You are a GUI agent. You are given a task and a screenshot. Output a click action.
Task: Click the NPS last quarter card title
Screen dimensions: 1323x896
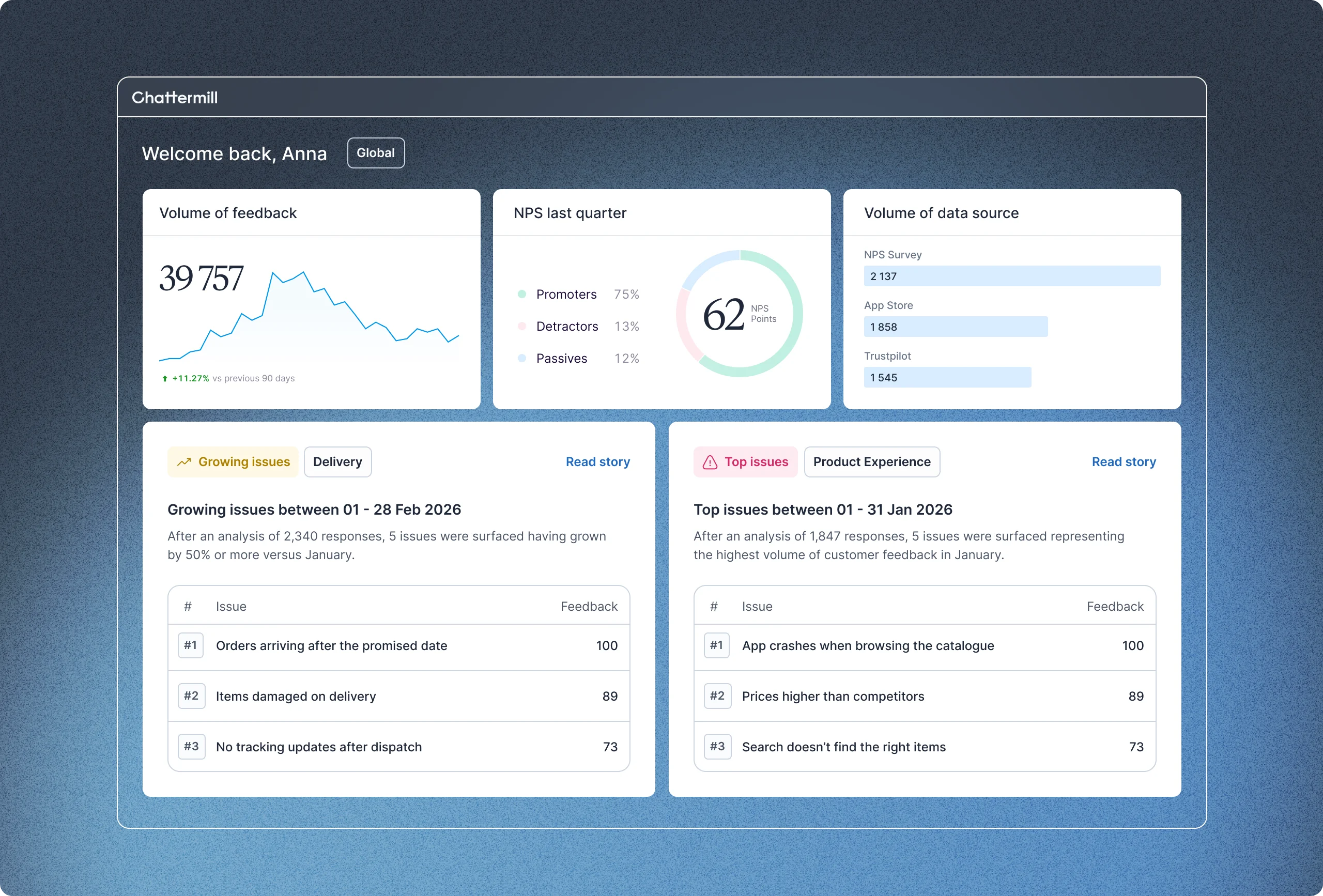pos(570,213)
